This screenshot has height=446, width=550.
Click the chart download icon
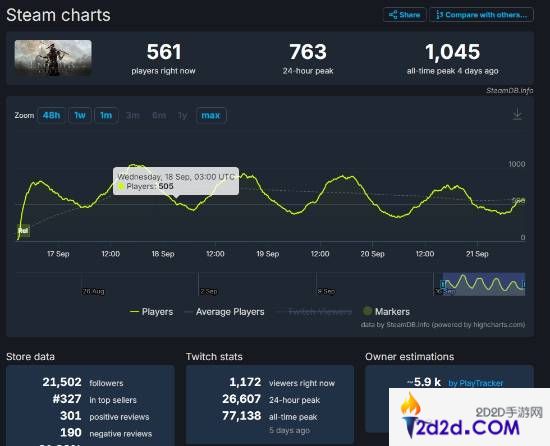[517, 114]
